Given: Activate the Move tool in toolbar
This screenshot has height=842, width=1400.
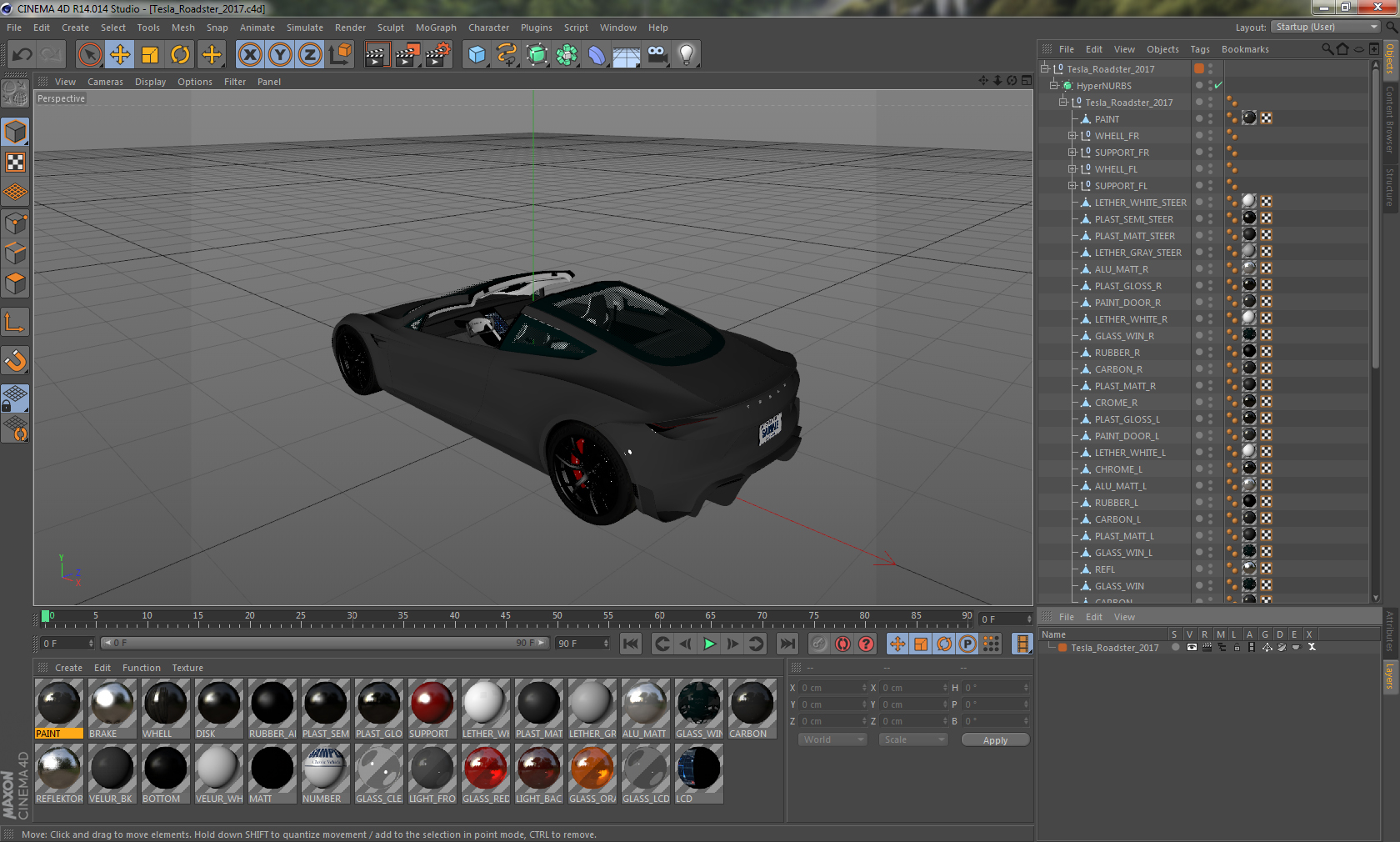Looking at the screenshot, I should coord(120,55).
